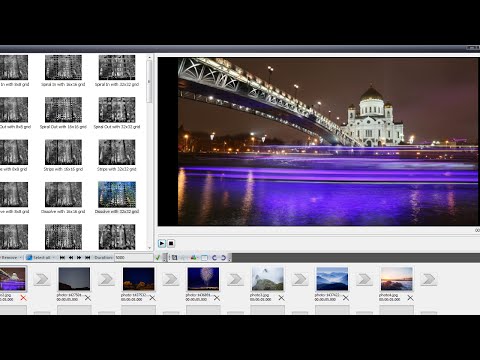
Task: Click the preview playback progress bar
Action: tap(318, 235)
